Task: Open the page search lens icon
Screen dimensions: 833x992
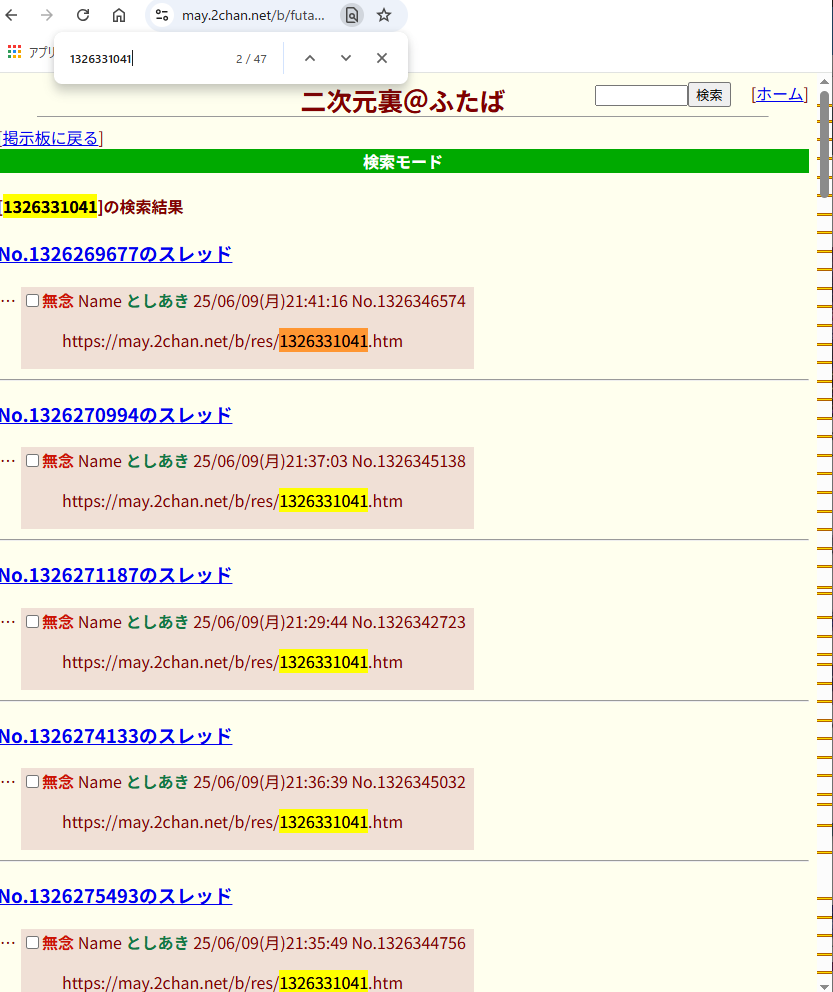Action: point(352,15)
